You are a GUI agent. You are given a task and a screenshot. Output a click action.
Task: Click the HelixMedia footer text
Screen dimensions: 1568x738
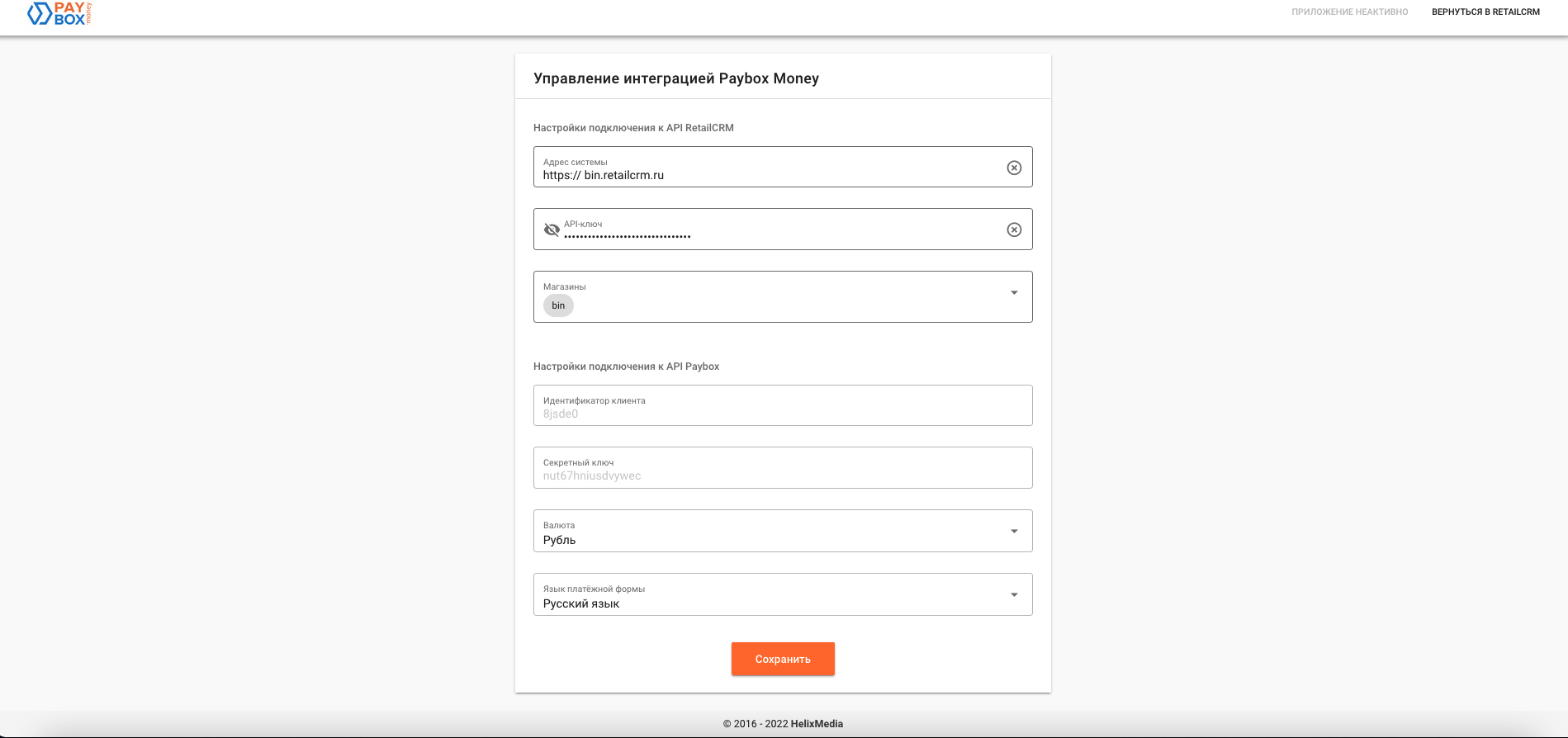coord(817,724)
